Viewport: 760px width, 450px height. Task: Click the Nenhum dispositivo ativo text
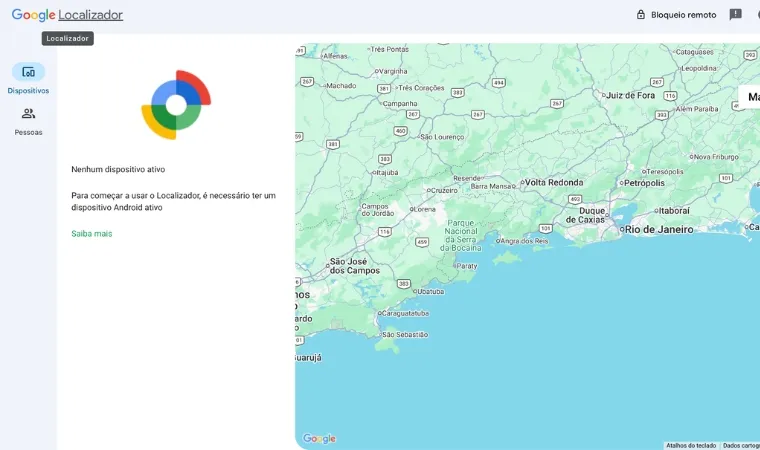tap(118, 169)
